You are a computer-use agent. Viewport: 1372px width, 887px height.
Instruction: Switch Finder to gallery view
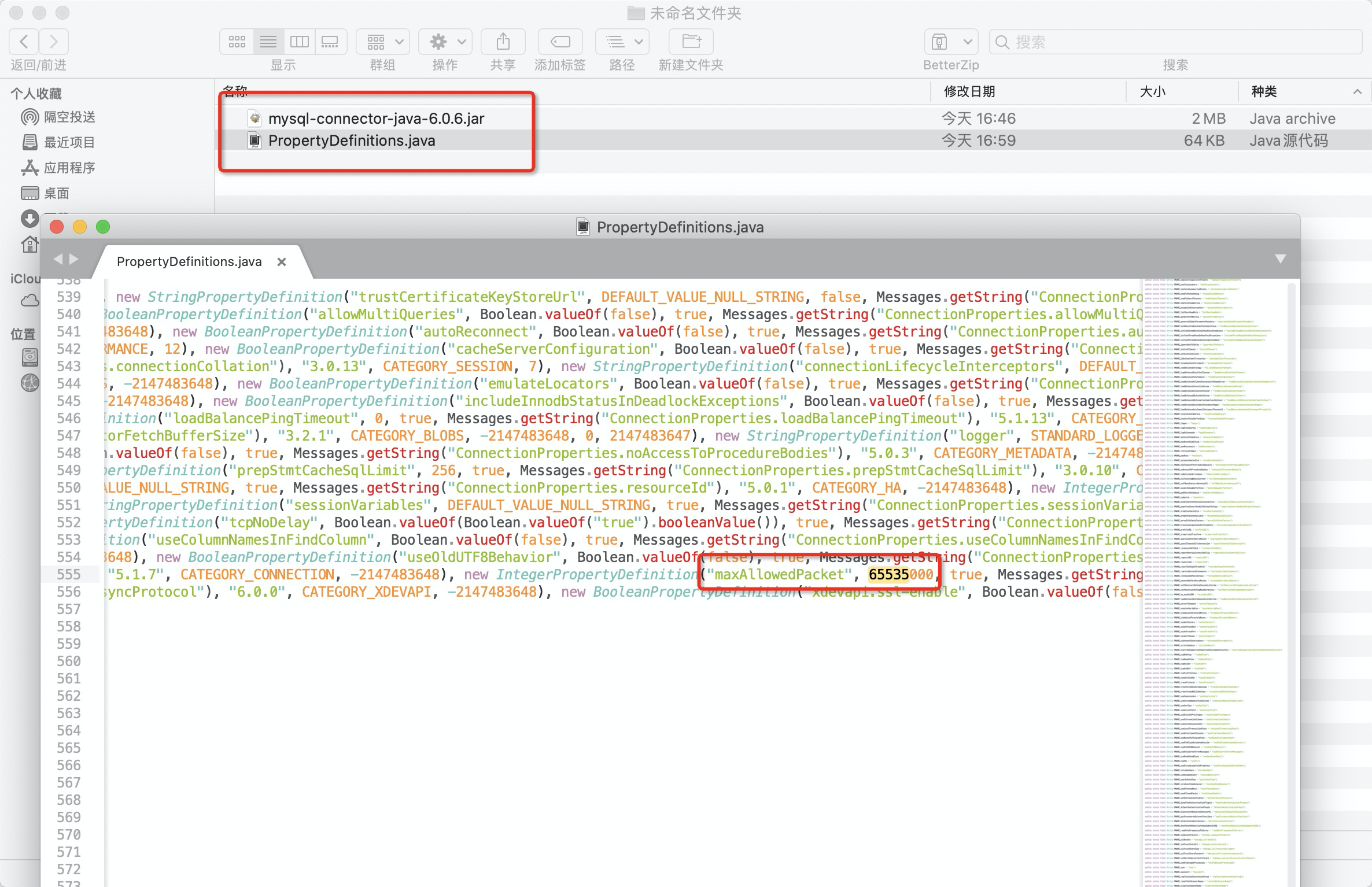pyautogui.click(x=330, y=42)
